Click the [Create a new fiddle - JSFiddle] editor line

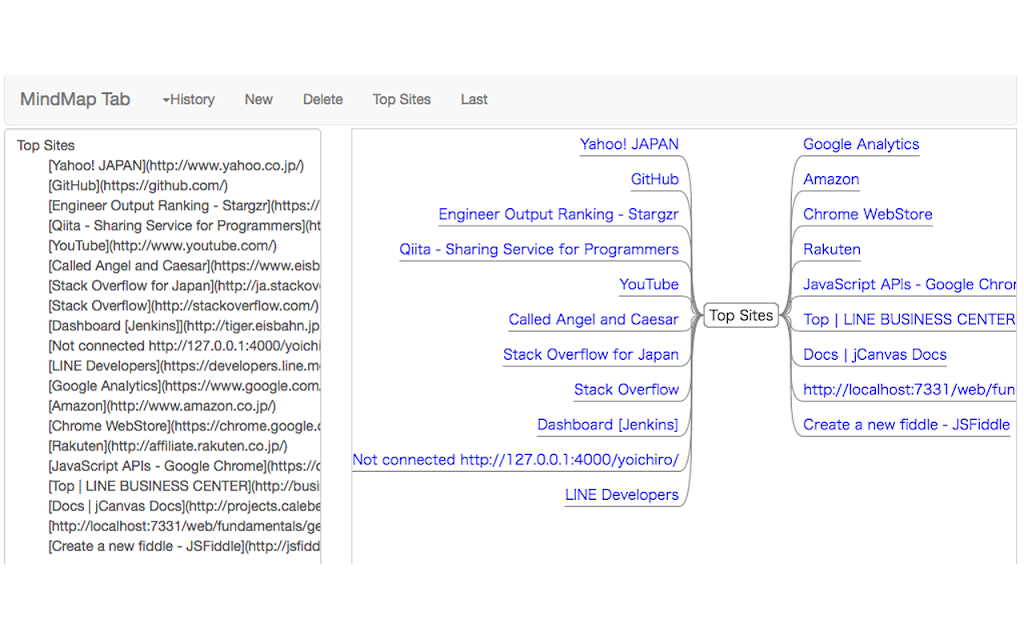184,547
